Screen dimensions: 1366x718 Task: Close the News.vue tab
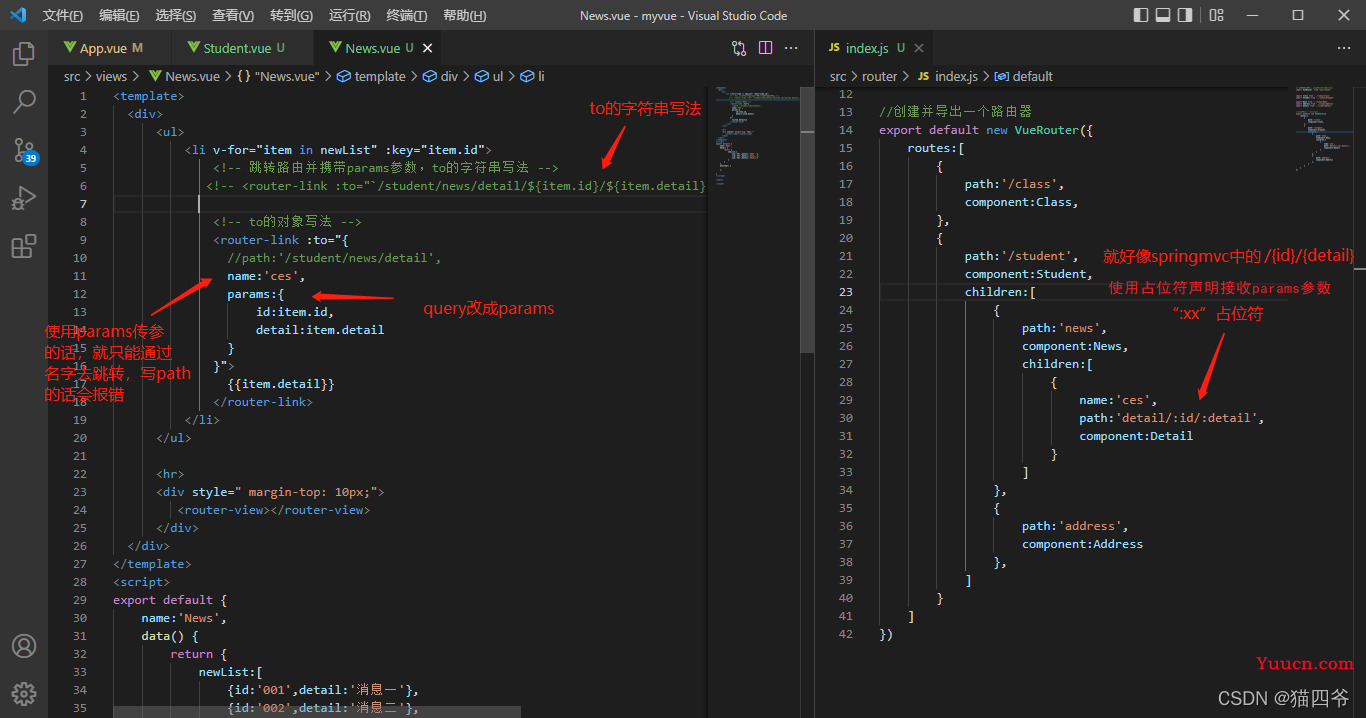[428, 48]
